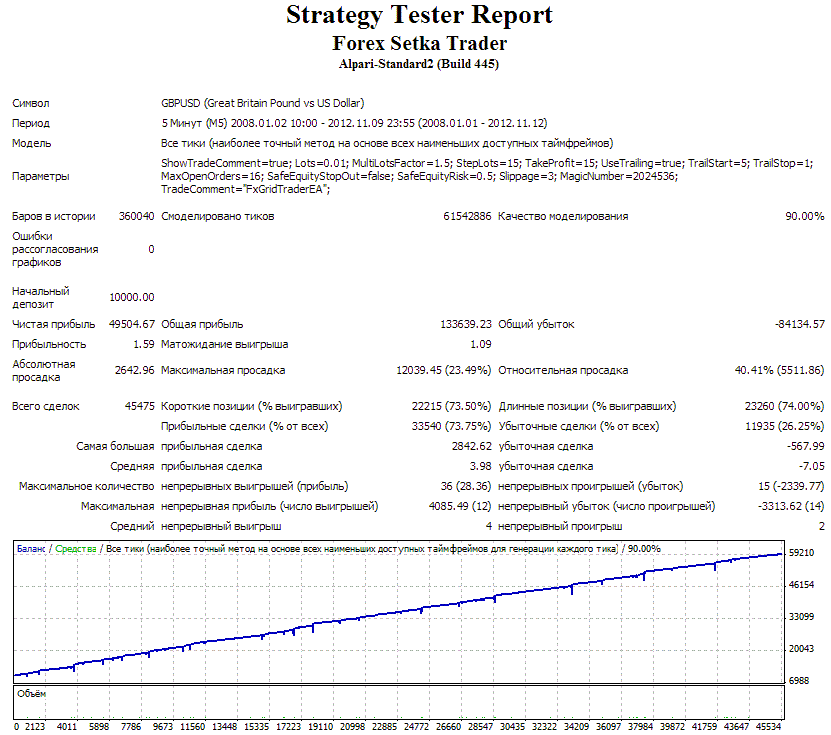Screen dimensions: 831x735
Task: Click the 'TradeComment="FxGridTraderEA"' line
Action: click(245, 190)
